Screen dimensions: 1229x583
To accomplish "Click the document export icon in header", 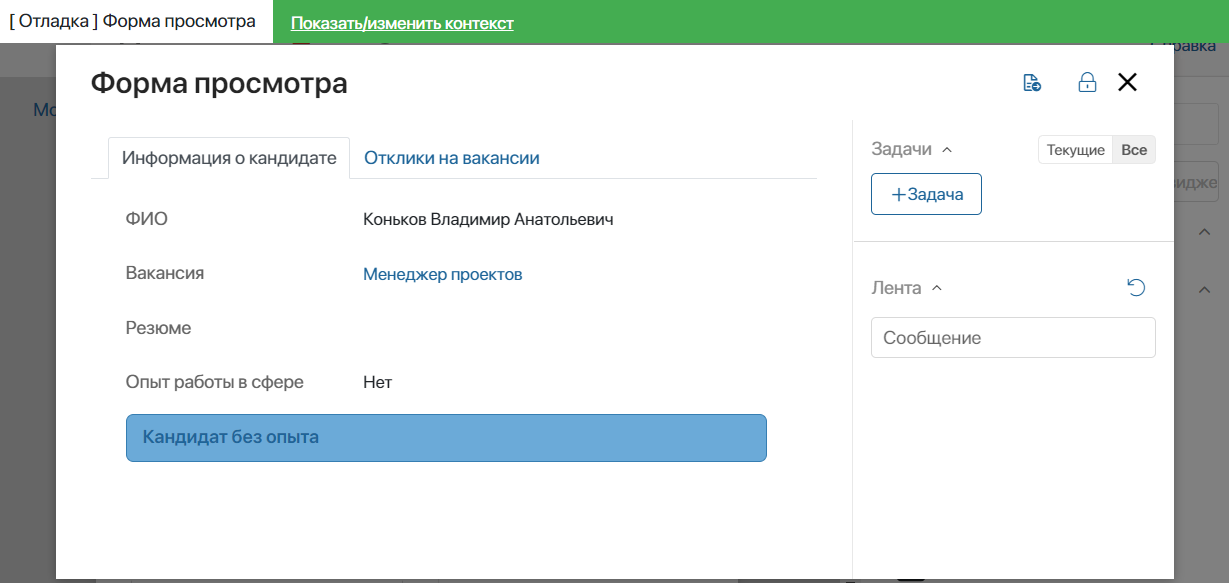I will pos(1032,83).
